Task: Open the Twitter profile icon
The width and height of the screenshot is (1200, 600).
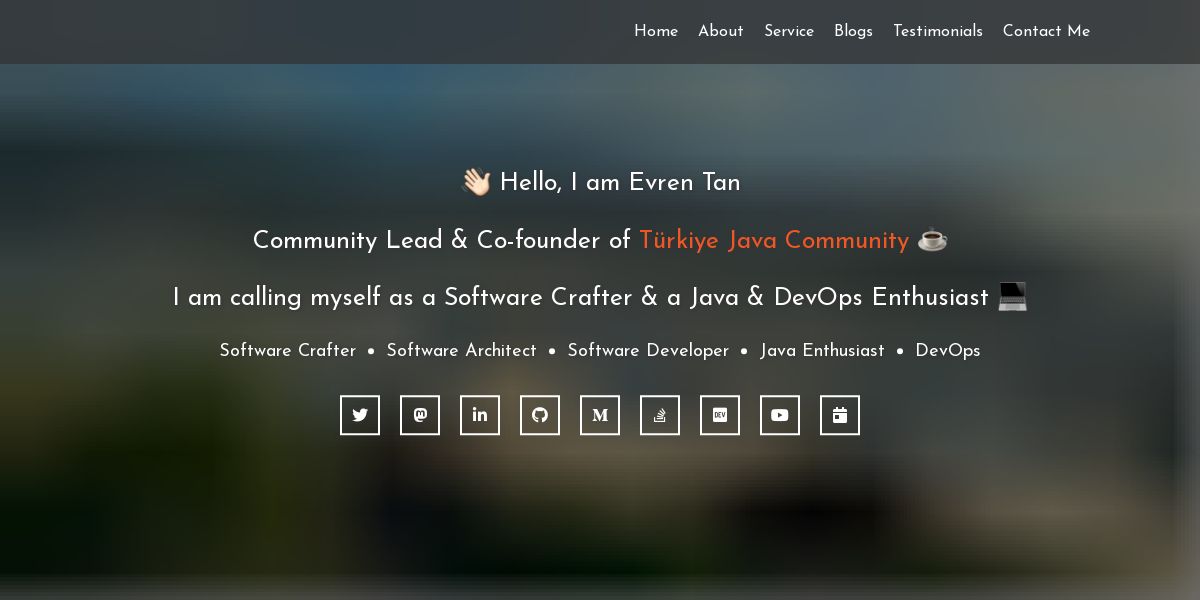Action: point(360,415)
